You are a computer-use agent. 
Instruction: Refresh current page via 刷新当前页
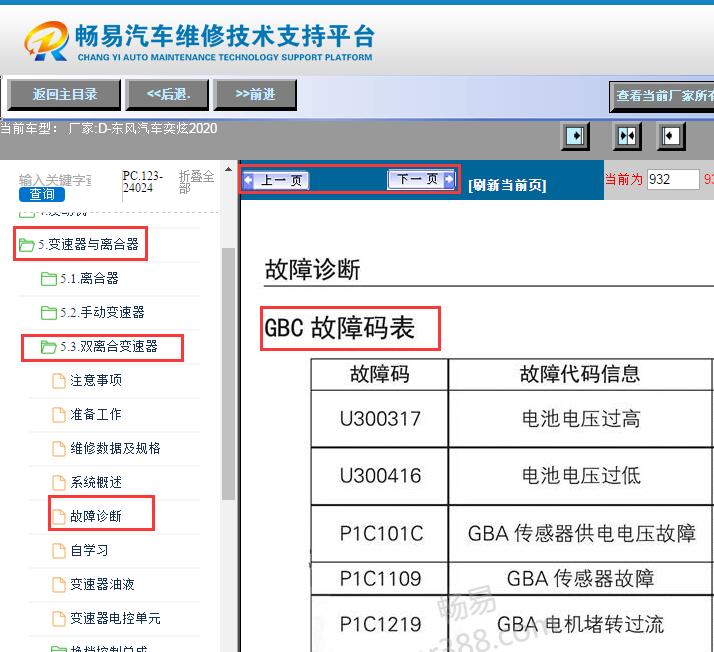507,185
